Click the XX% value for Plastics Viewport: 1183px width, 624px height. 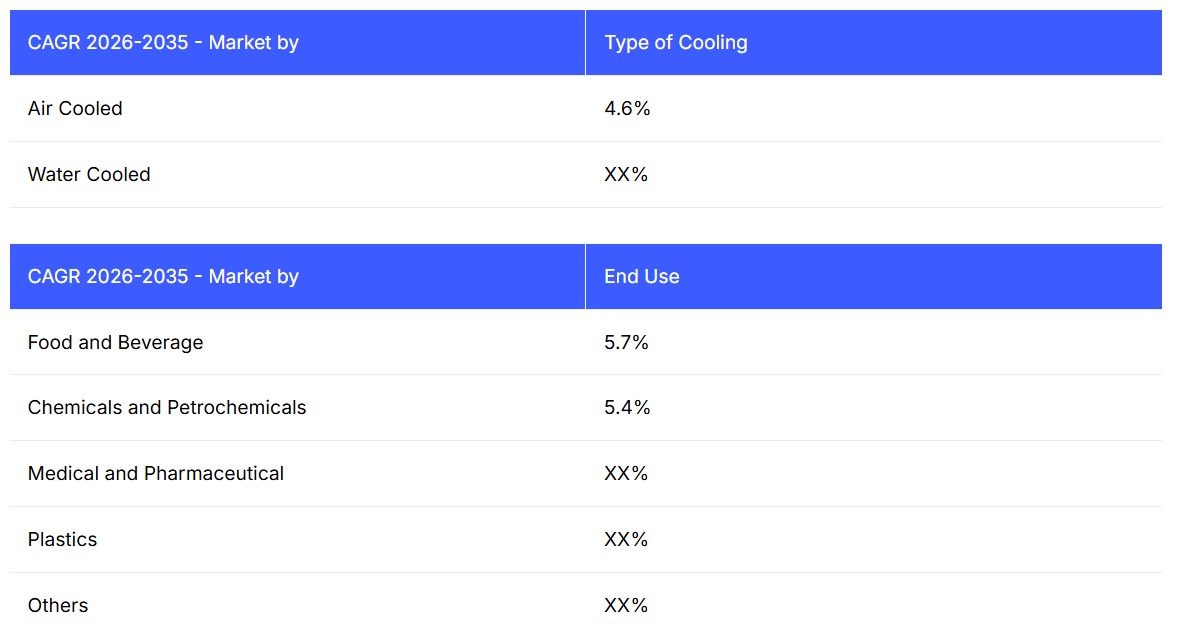pyautogui.click(x=626, y=540)
